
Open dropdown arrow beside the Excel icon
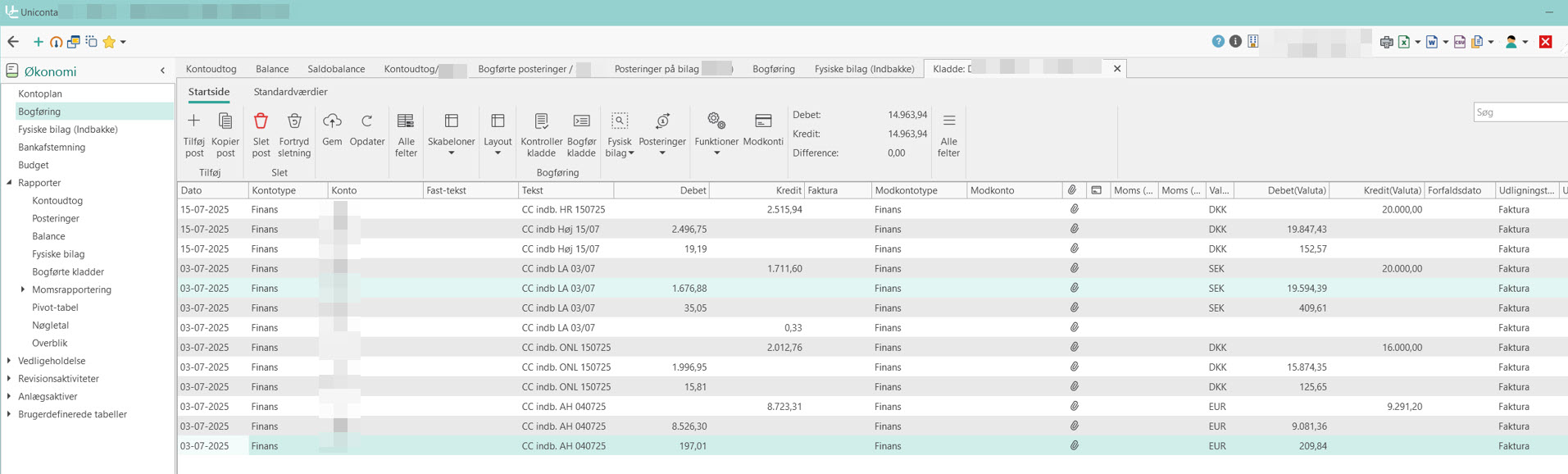1417,42
